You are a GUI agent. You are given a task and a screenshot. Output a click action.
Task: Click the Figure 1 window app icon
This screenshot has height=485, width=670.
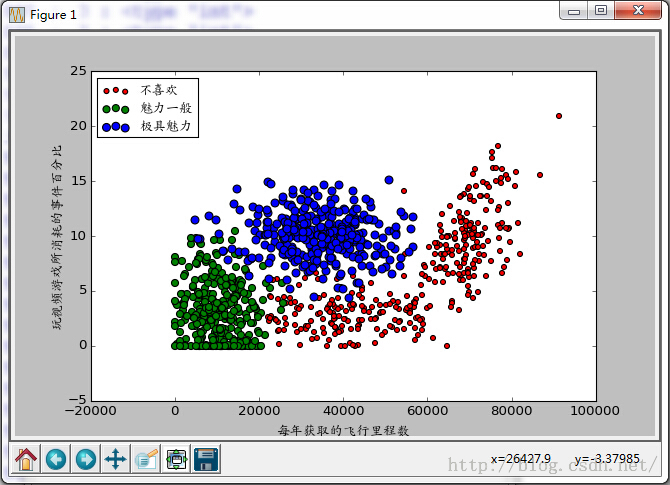tap(17, 15)
